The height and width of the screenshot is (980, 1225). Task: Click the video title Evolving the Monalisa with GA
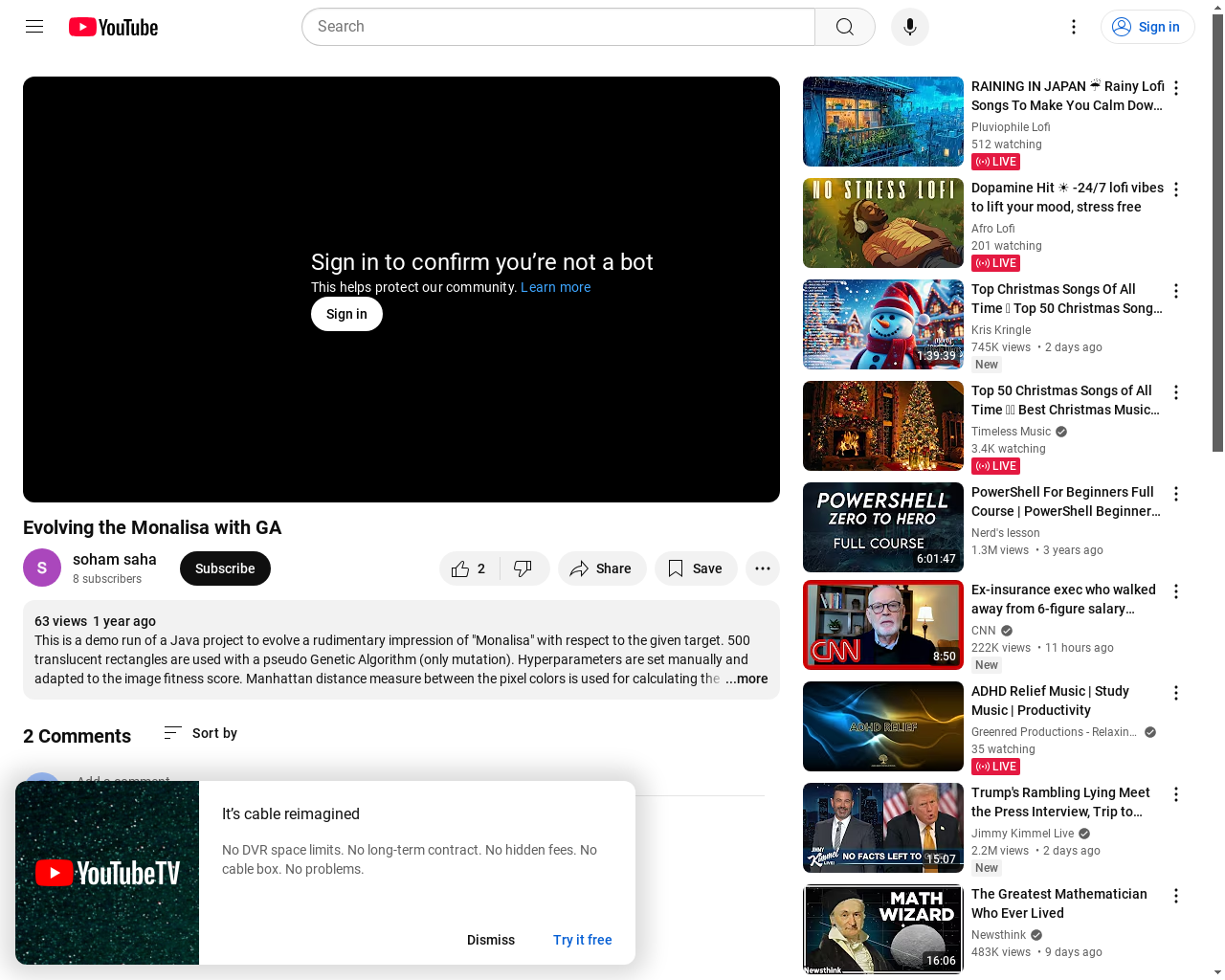(152, 527)
